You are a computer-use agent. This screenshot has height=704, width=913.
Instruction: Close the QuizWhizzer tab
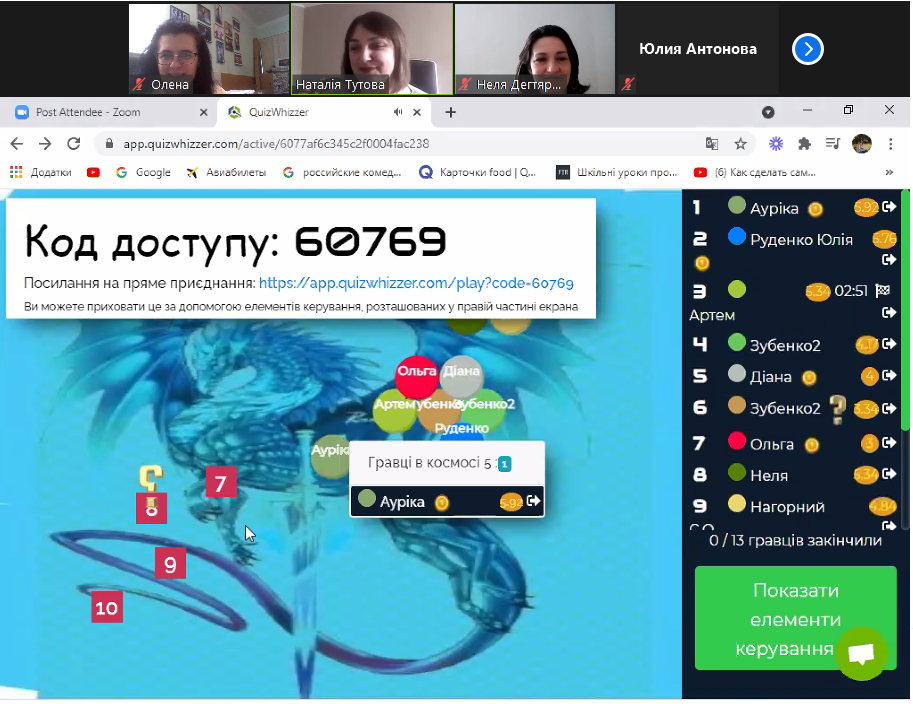coord(417,112)
